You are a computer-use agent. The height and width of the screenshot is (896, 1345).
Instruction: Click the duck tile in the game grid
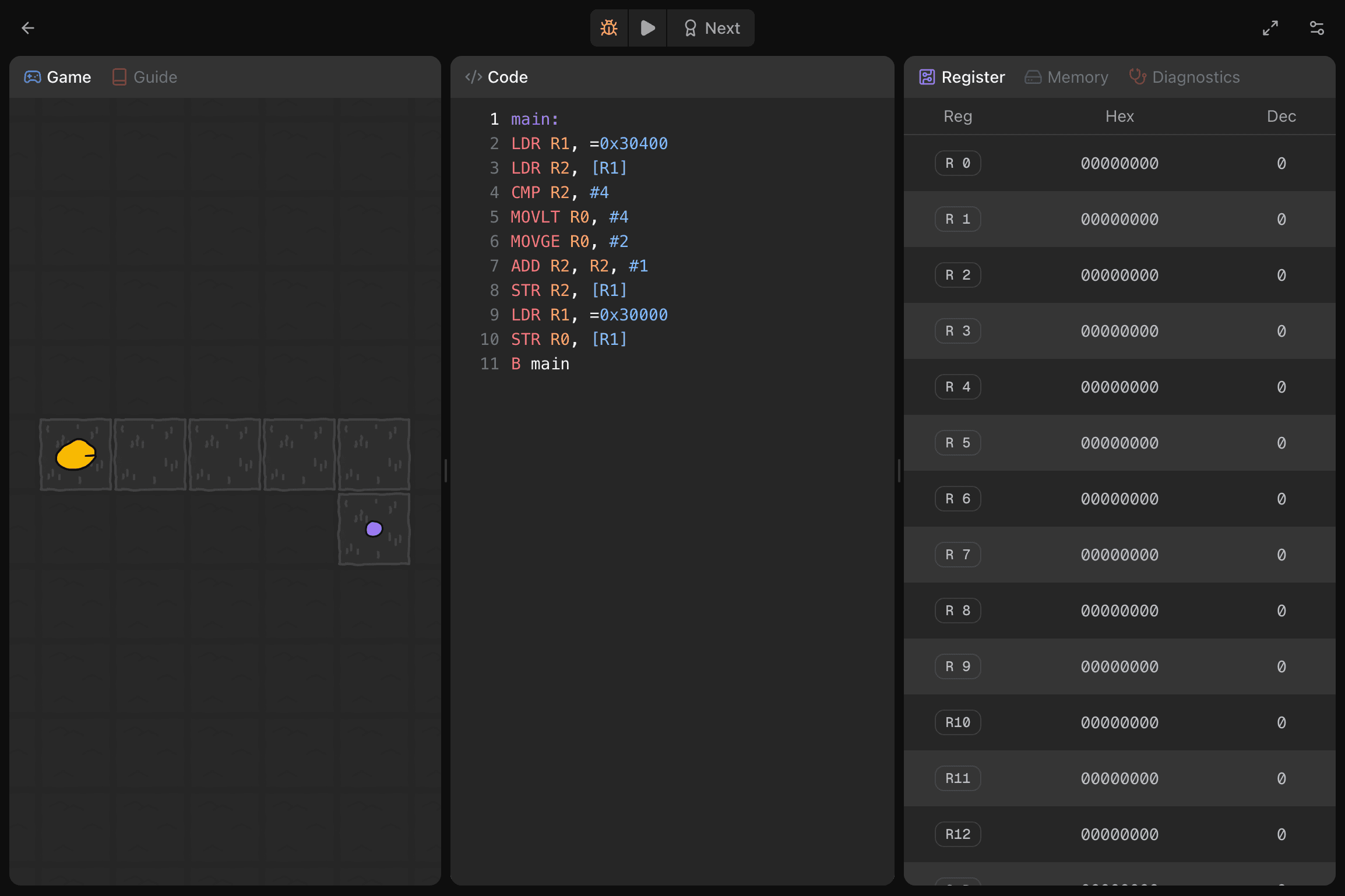click(x=75, y=454)
